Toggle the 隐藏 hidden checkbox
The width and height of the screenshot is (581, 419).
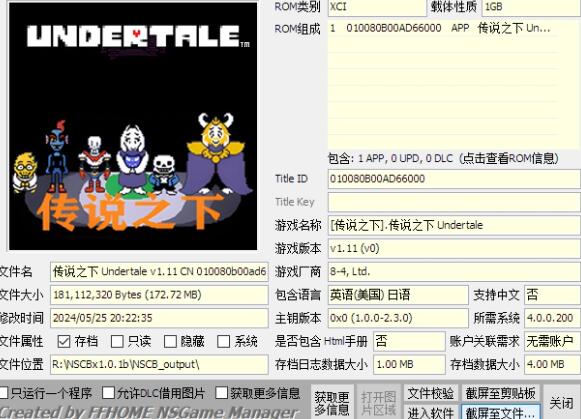click(170, 341)
